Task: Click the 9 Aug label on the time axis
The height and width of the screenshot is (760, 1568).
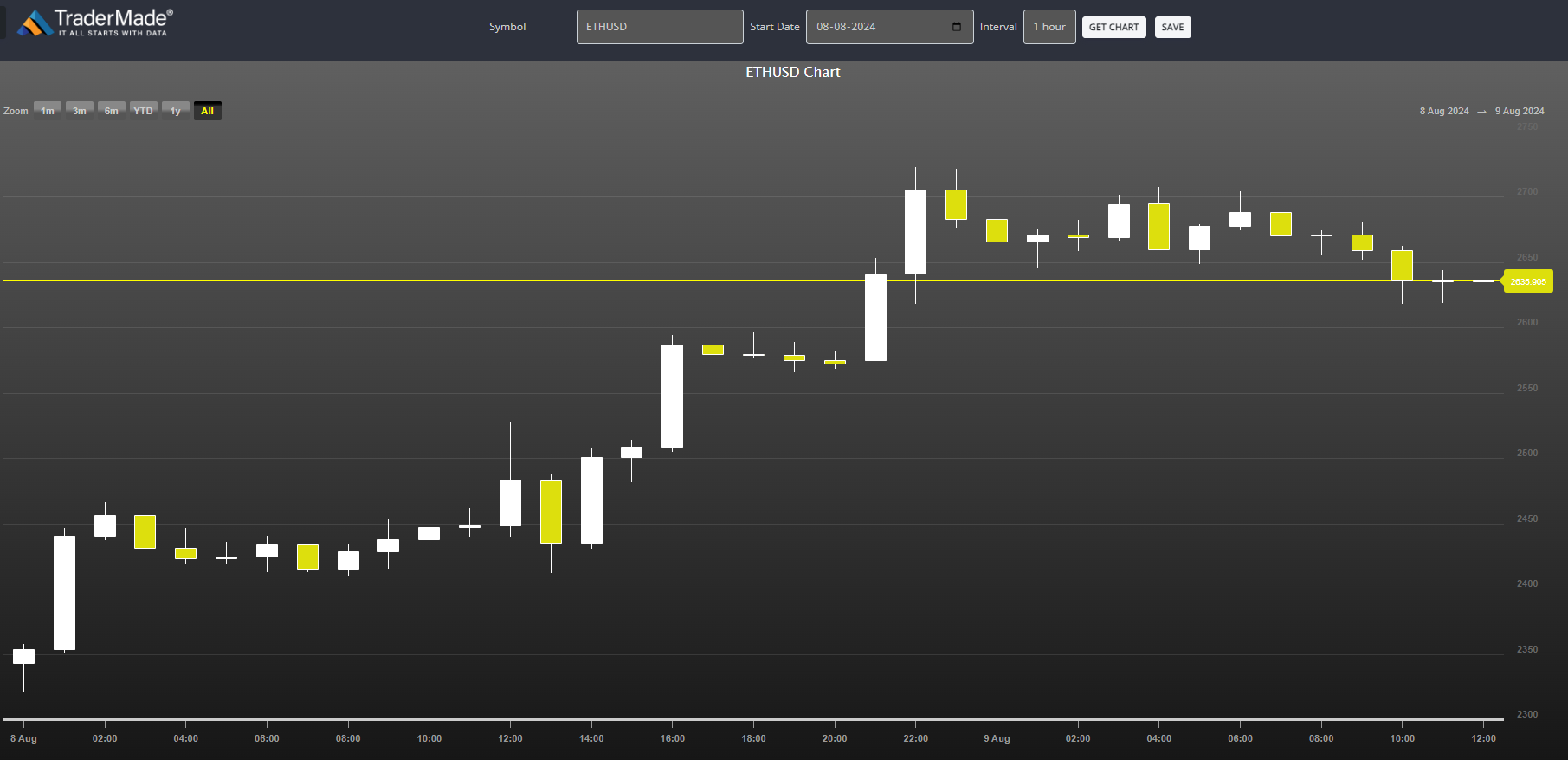Action: pyautogui.click(x=997, y=738)
